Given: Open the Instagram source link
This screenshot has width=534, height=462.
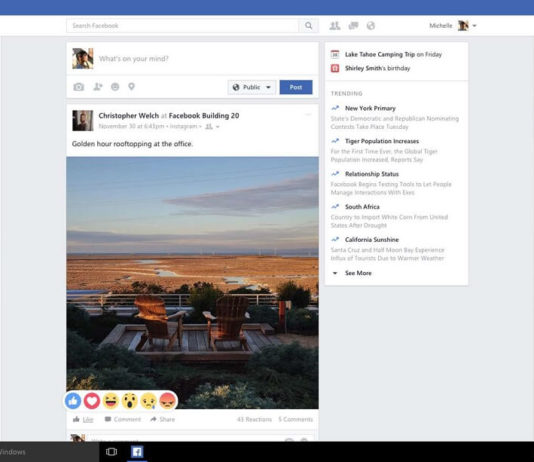Looking at the screenshot, I should 183,126.
